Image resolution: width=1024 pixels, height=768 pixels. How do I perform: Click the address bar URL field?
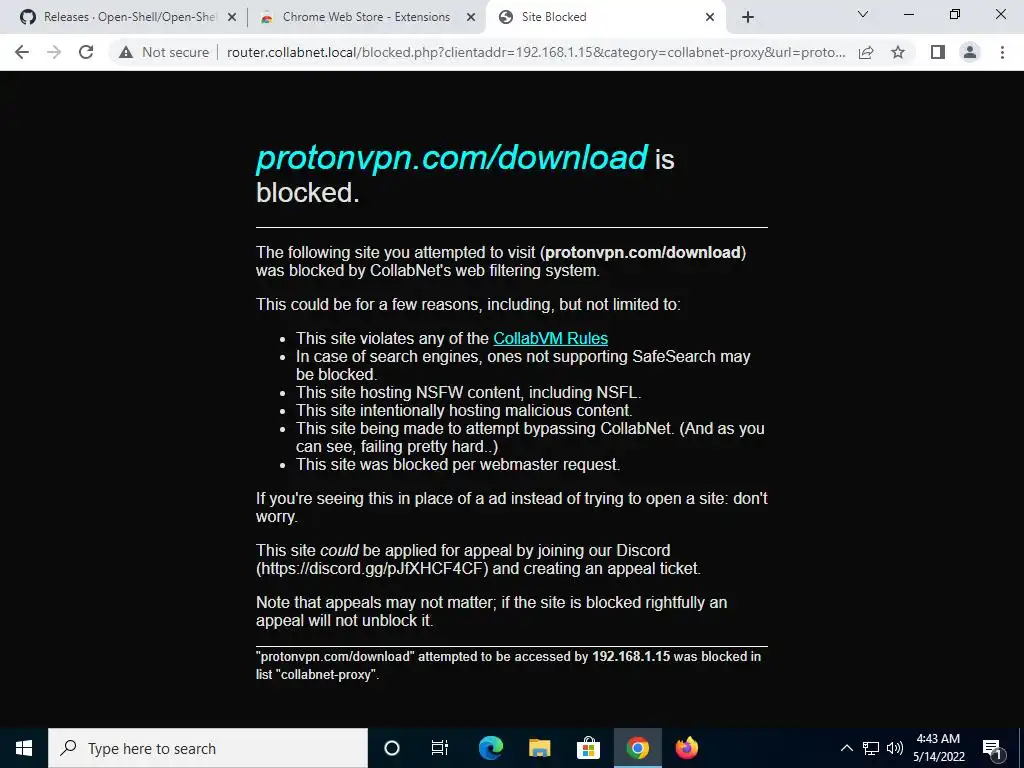[x=536, y=52]
